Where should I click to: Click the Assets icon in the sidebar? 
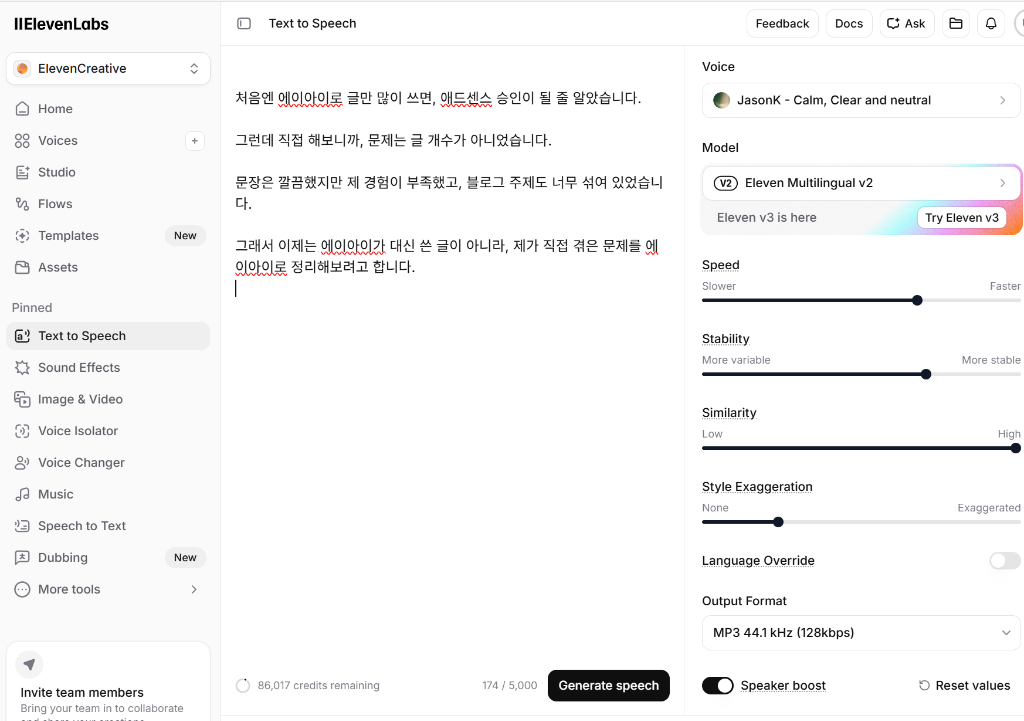pos(22,267)
